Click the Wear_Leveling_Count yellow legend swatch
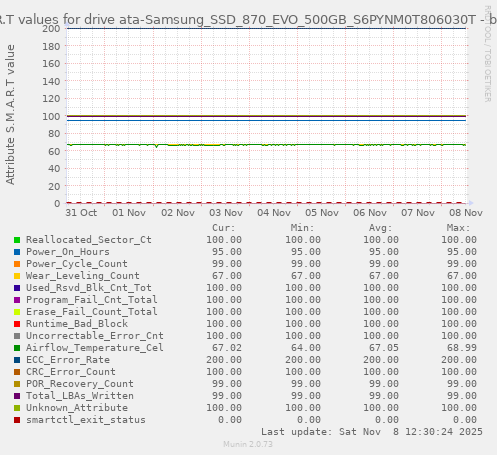 click(x=17, y=276)
